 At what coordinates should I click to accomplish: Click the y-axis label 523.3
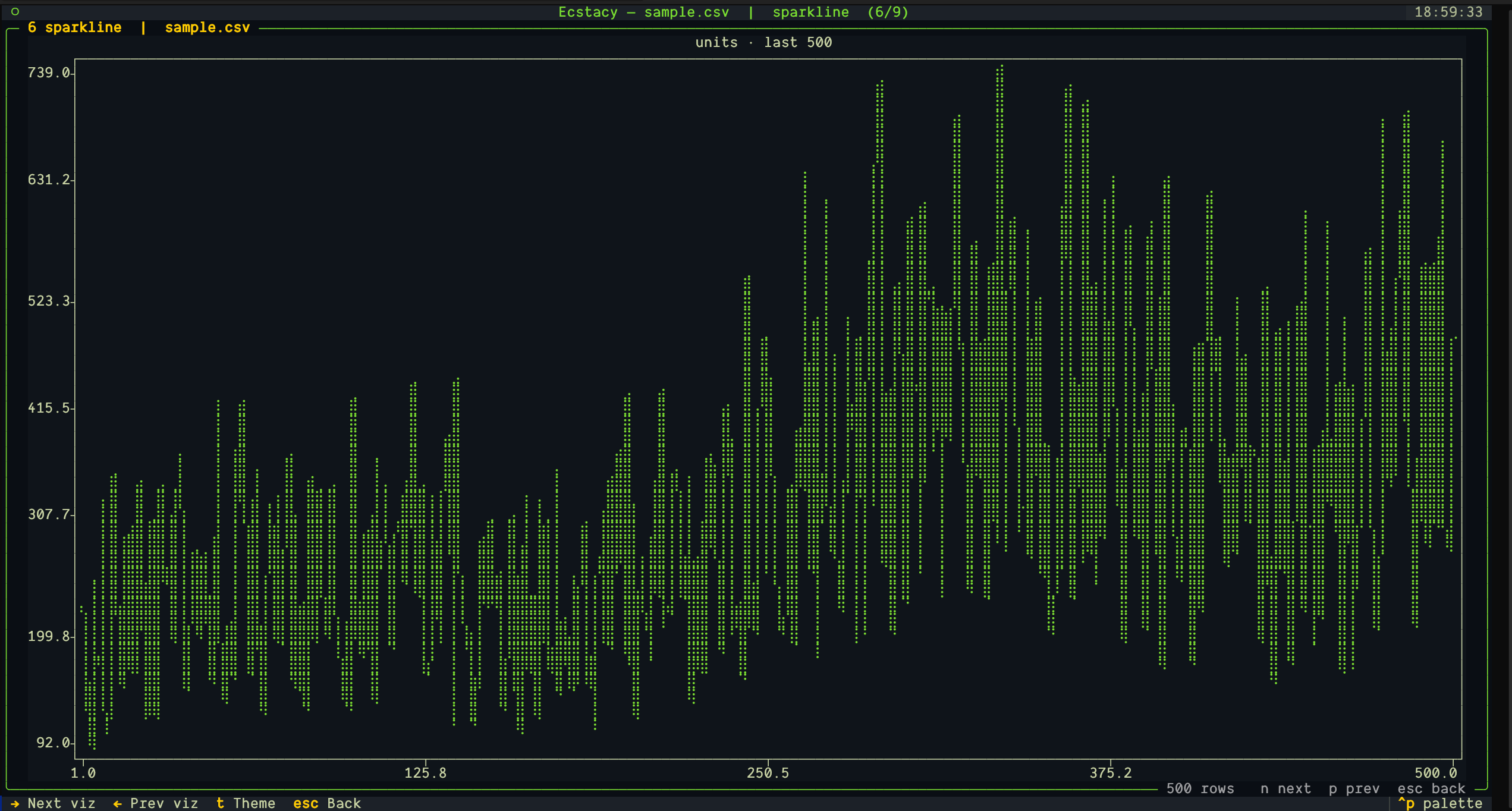[49, 301]
